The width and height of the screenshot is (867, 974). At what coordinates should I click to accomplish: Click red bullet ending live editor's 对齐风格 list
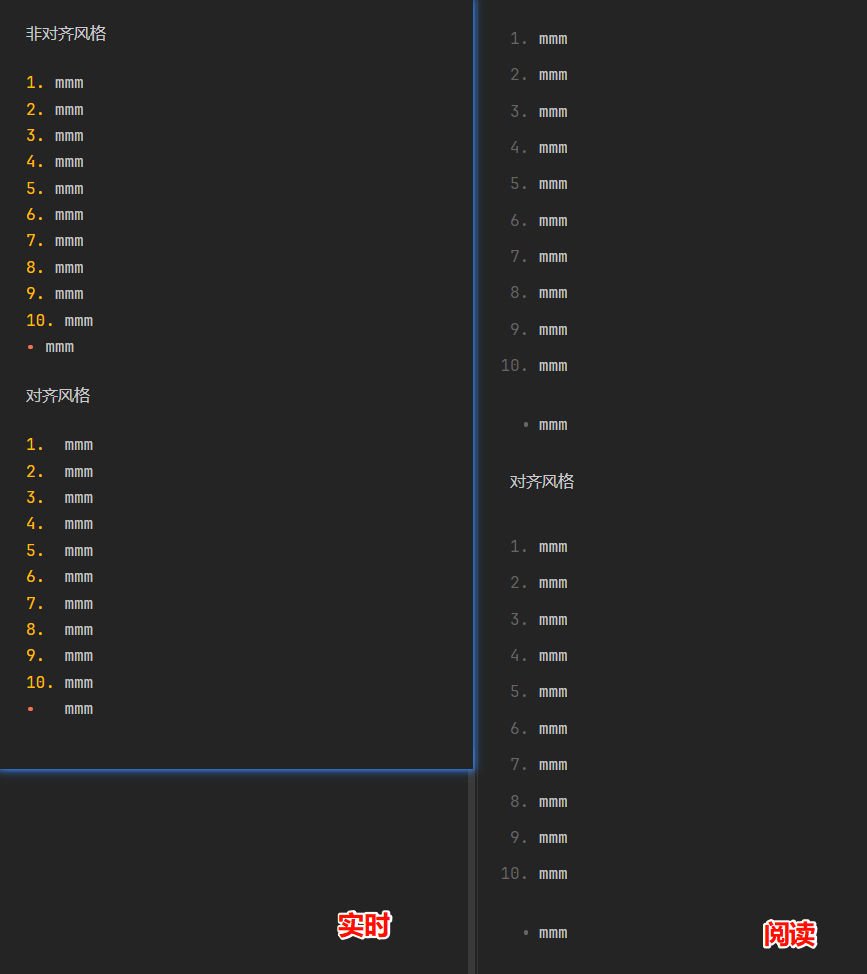pos(30,709)
